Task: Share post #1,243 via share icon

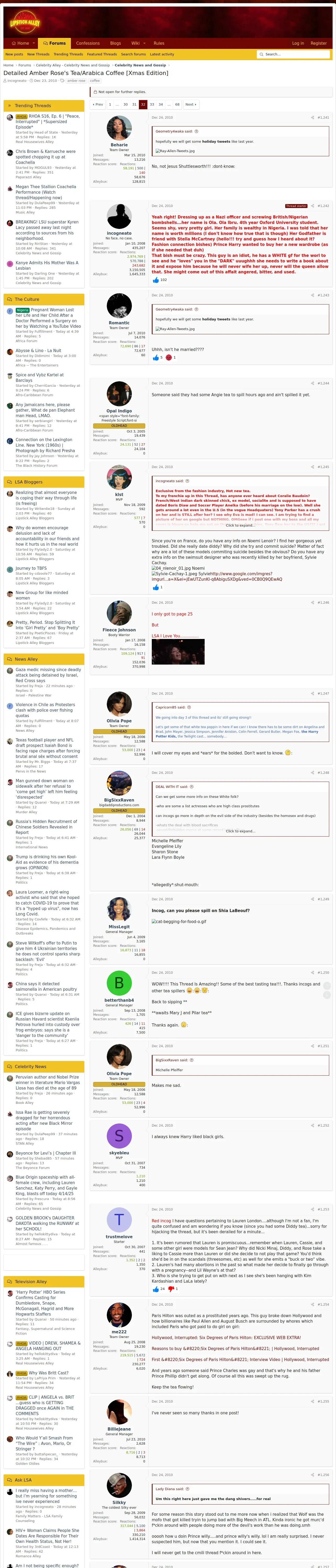Action: click(313, 295)
